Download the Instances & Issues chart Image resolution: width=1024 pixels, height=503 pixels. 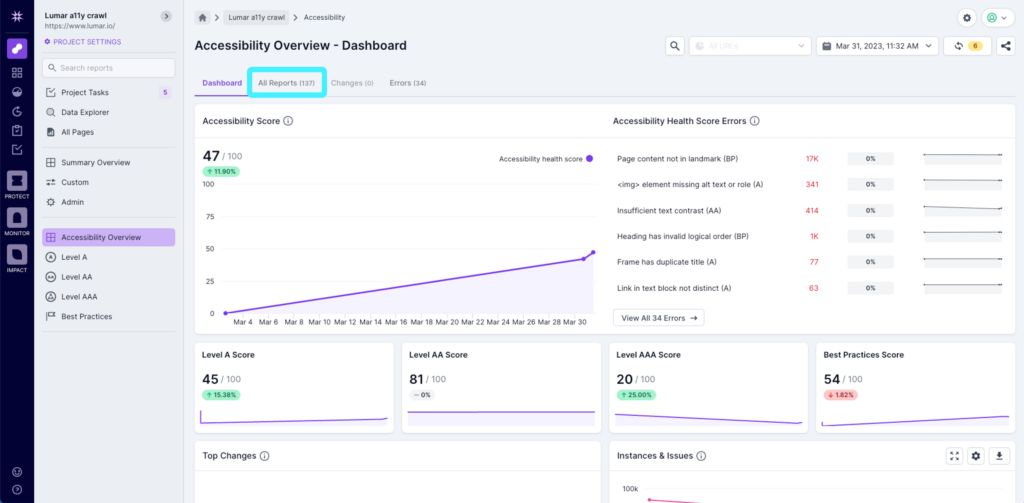999,456
